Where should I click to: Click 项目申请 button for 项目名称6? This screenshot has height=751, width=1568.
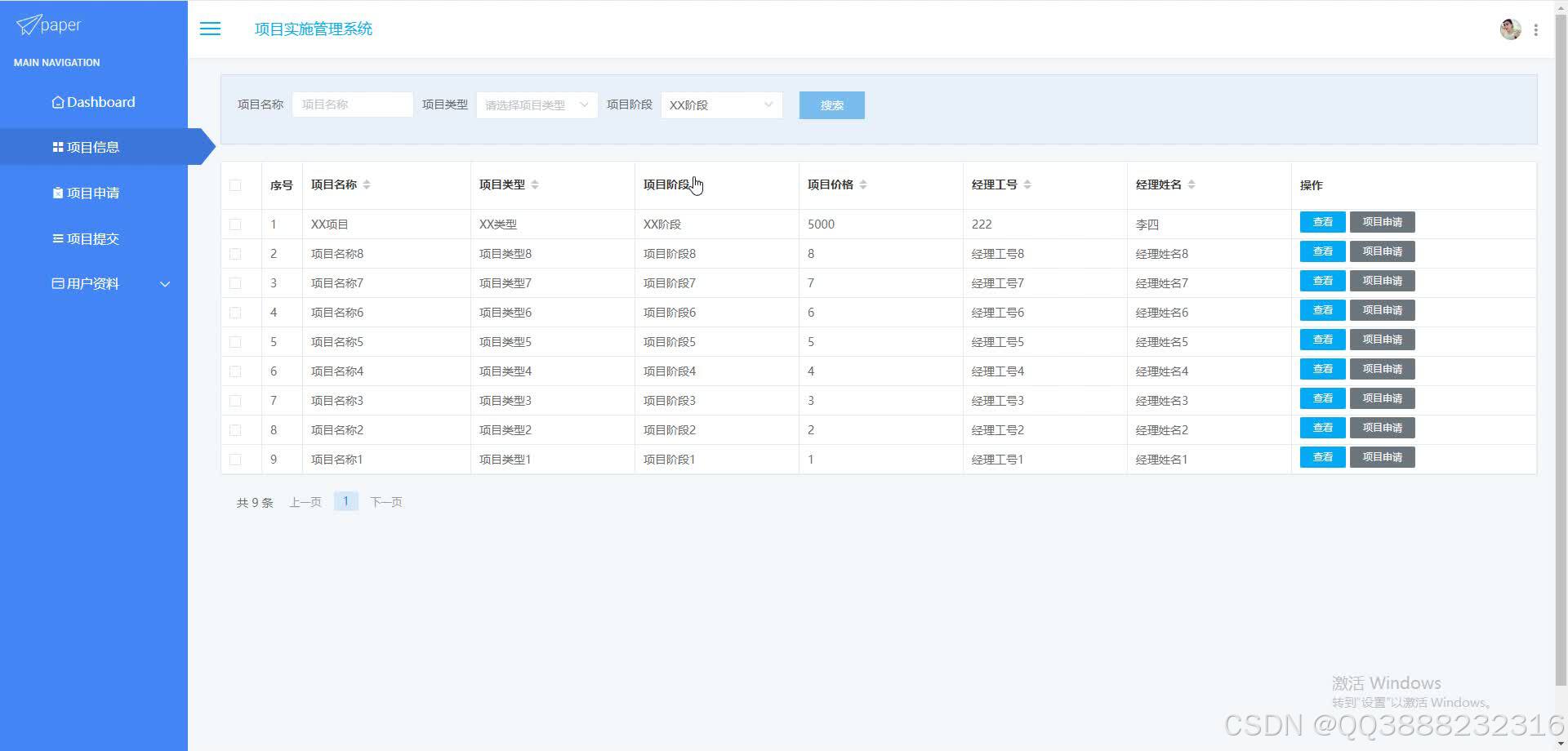(1382, 310)
